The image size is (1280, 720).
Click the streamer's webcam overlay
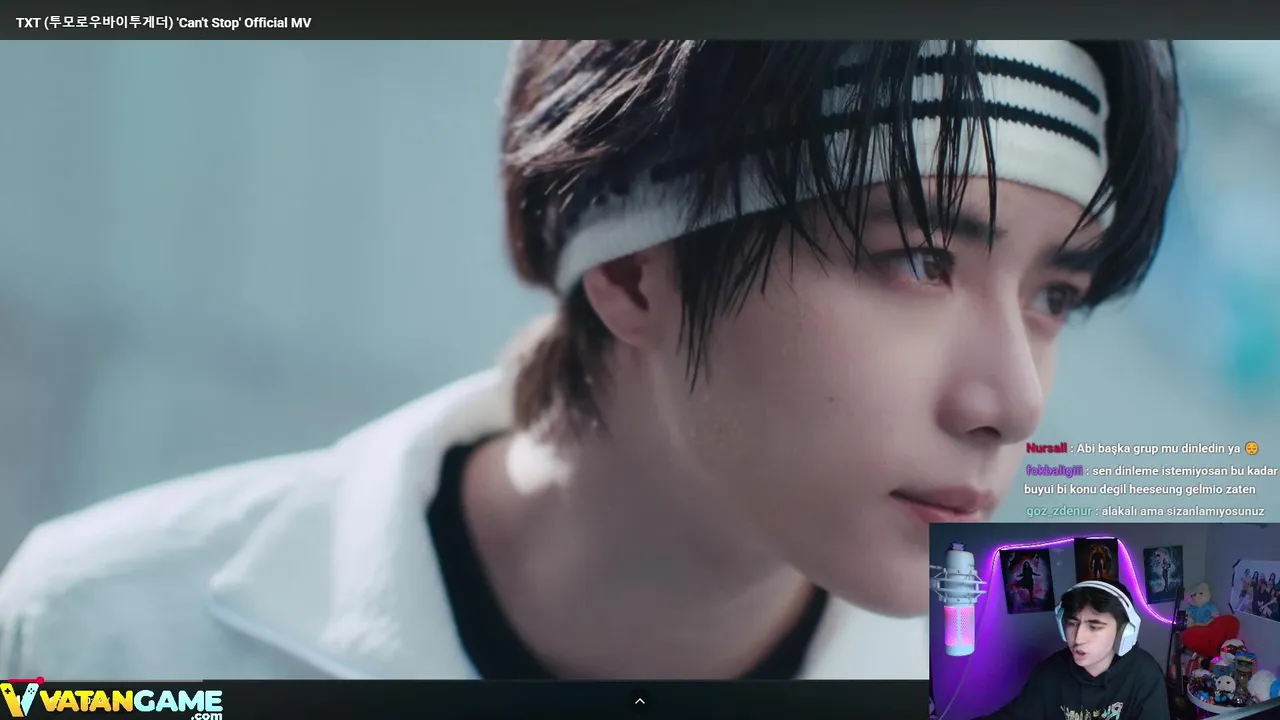click(x=1104, y=621)
